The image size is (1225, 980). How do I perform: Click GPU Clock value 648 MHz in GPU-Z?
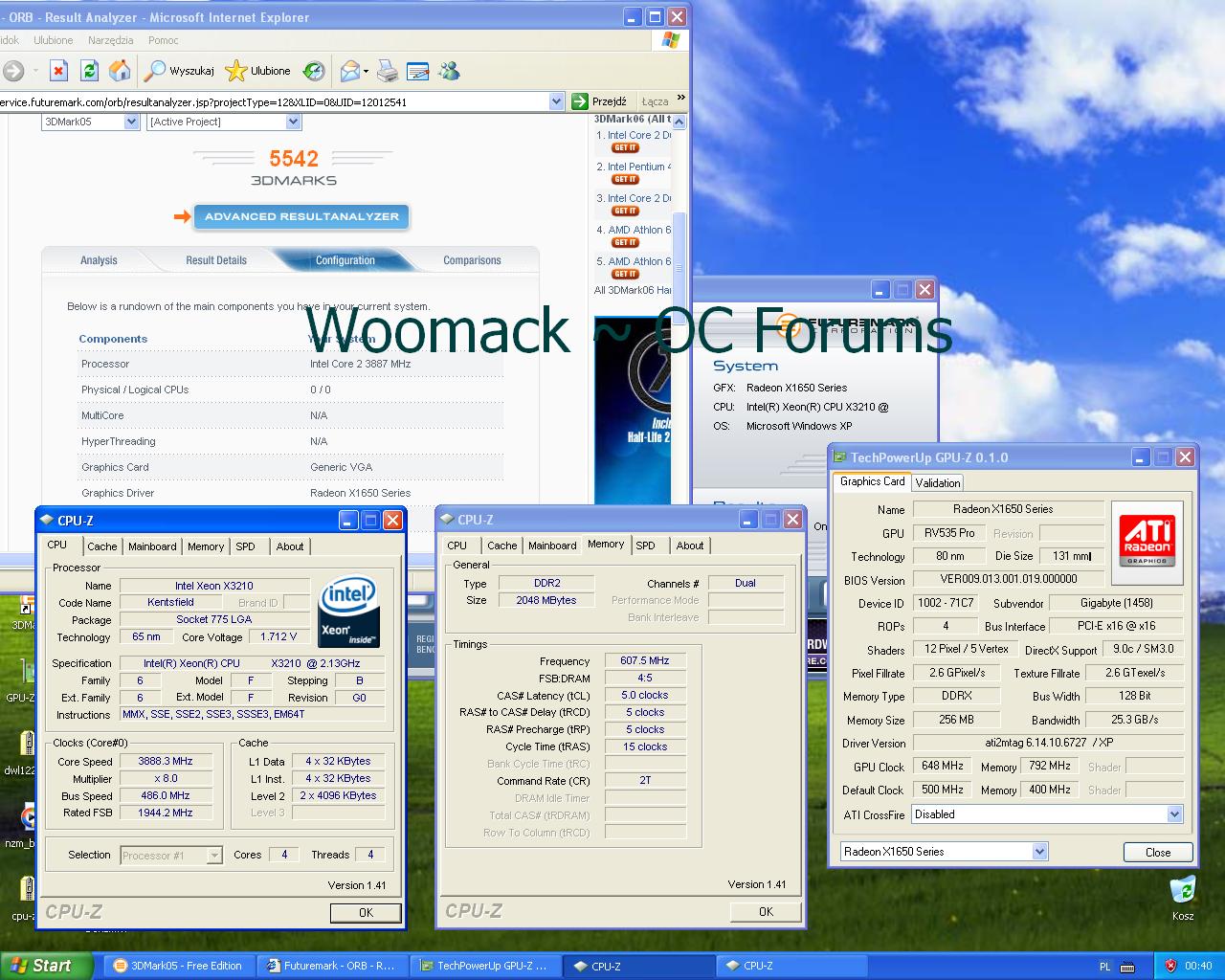click(x=943, y=767)
